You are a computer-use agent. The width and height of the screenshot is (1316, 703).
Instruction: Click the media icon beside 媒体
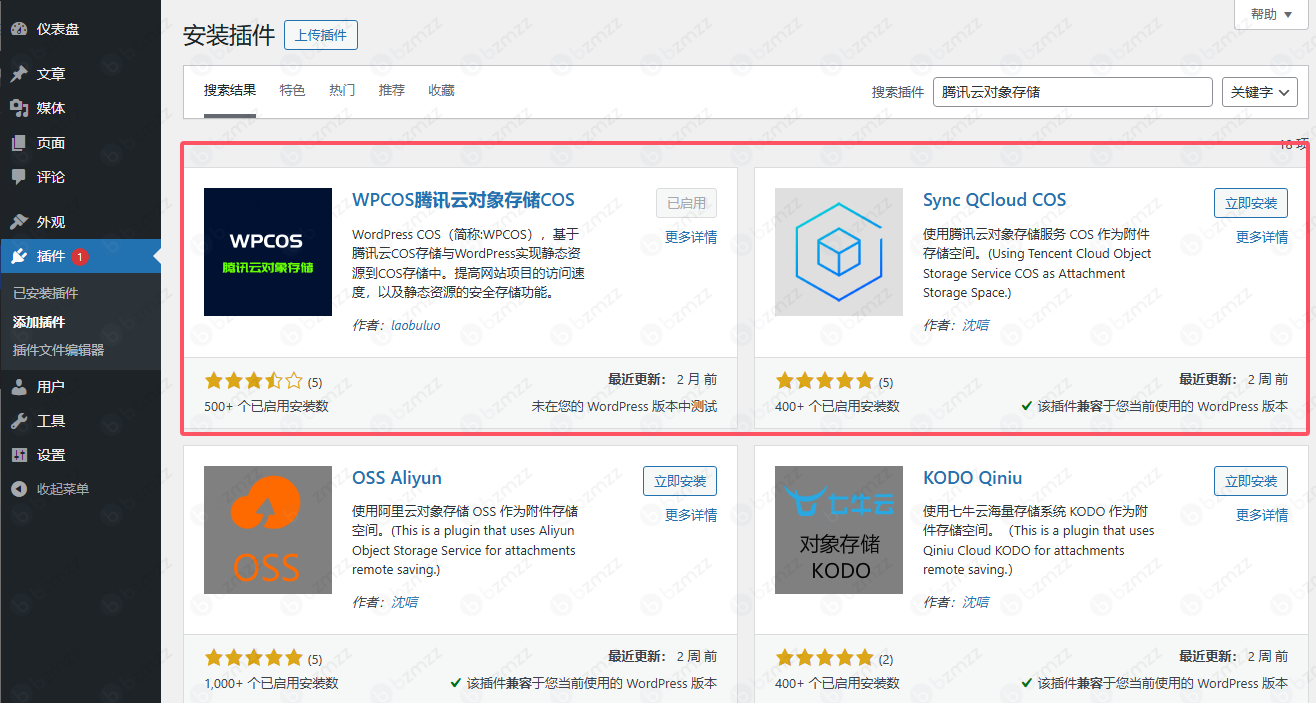[19, 108]
